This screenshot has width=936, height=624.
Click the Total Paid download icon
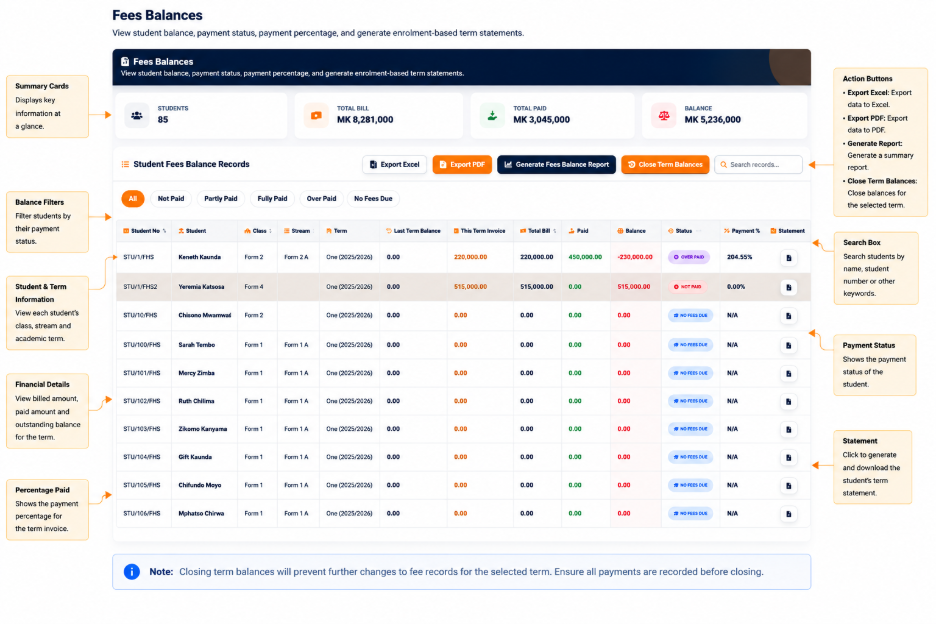tap(492, 115)
